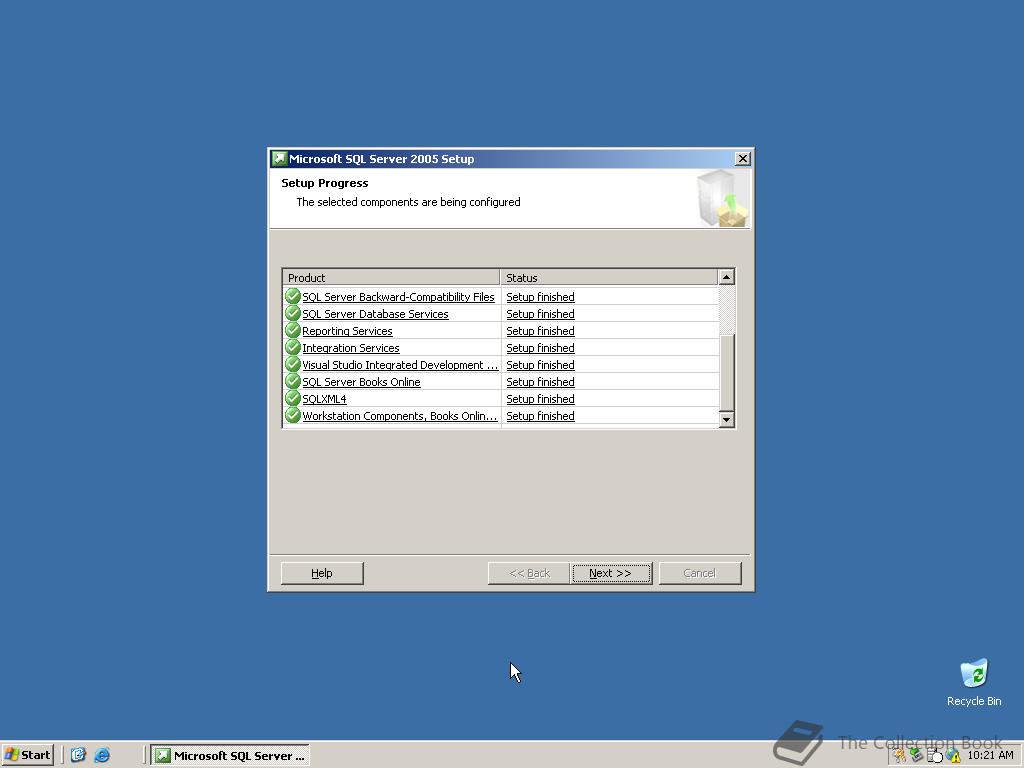Click Setup finished status for Reporting Services
The image size is (1024, 768).
541,331
